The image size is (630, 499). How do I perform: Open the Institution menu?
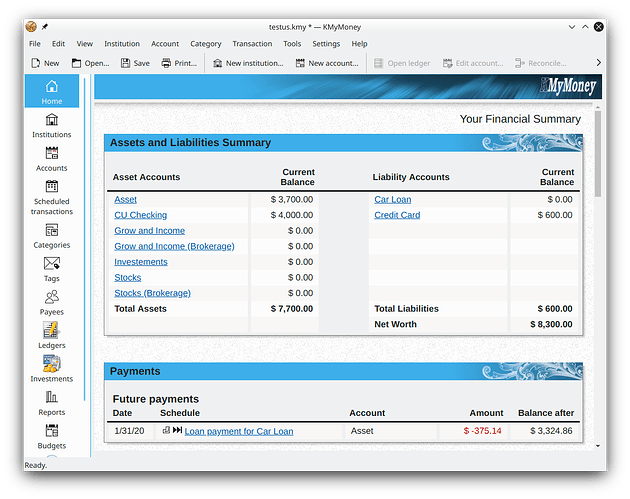pyautogui.click(x=122, y=44)
